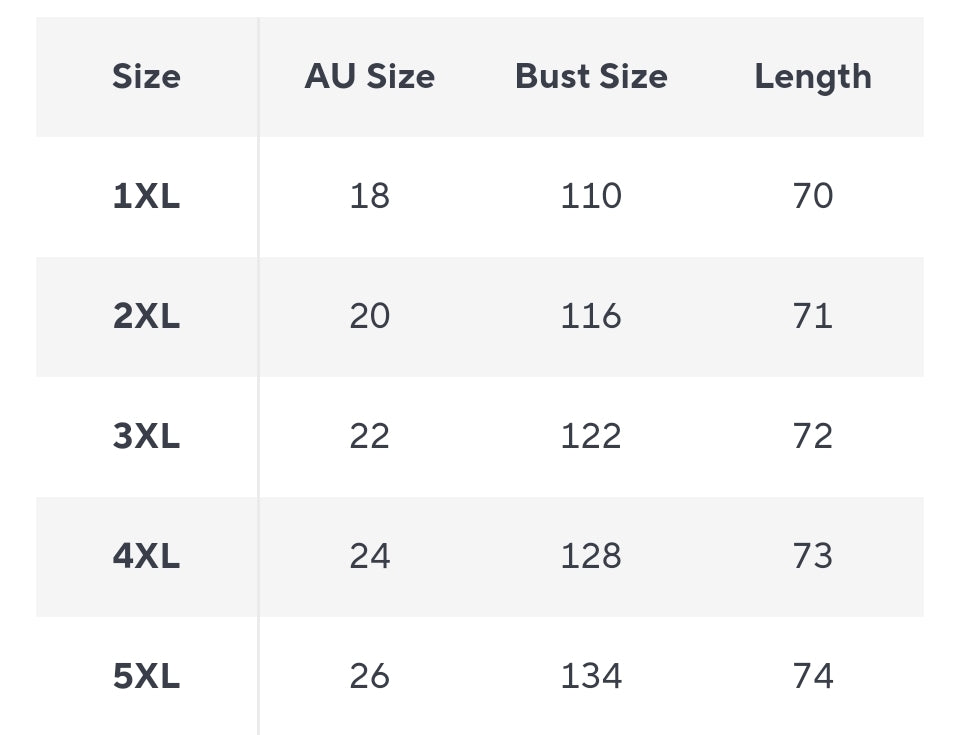Click bust size 128 value

(x=591, y=556)
